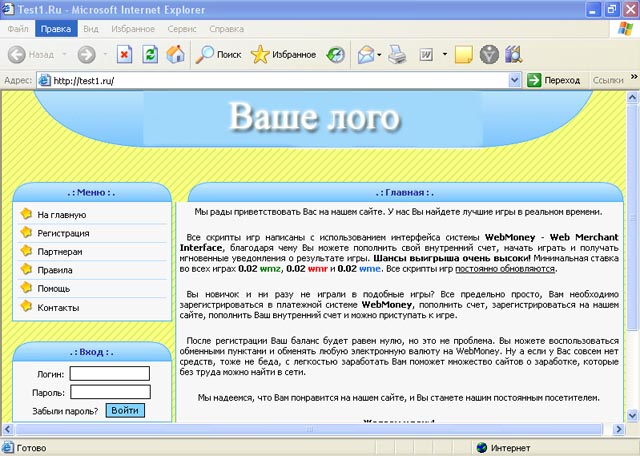Open Favorites (Избранное) star button

click(283, 54)
